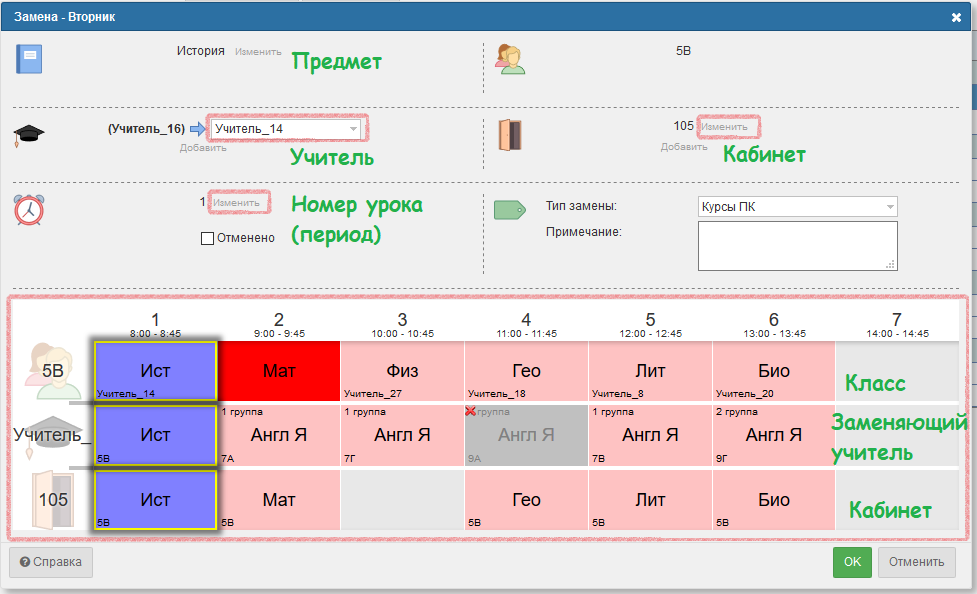Click the green tag substitution type icon
The height and width of the screenshot is (594, 977).
coord(510,209)
